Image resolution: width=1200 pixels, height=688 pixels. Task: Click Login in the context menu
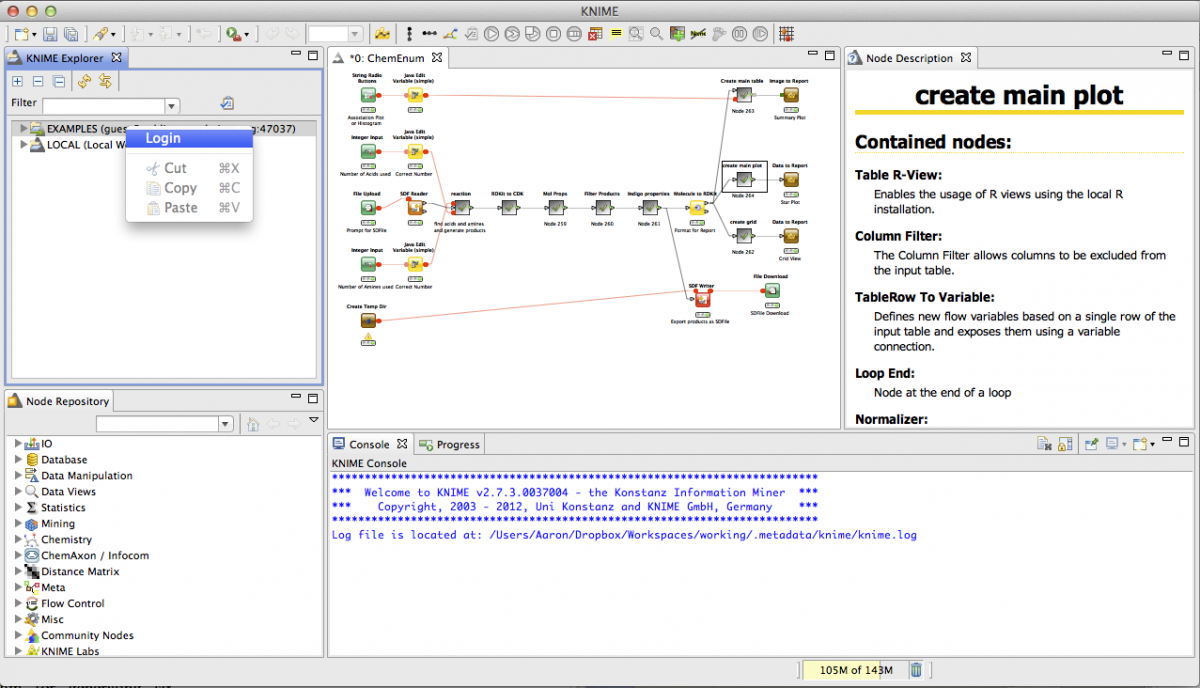(x=164, y=138)
